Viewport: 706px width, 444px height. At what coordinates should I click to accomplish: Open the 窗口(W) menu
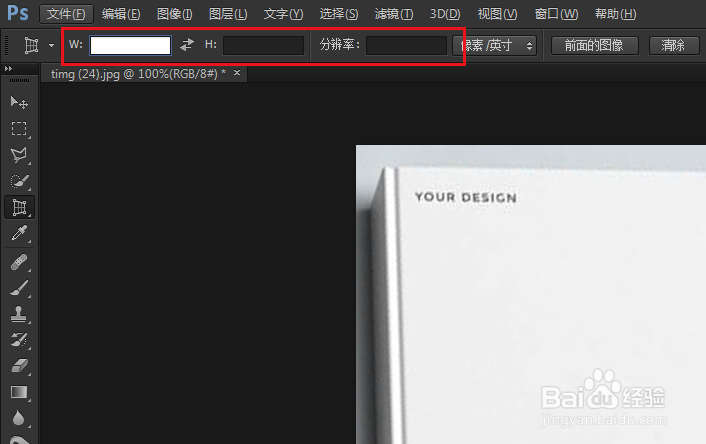556,14
